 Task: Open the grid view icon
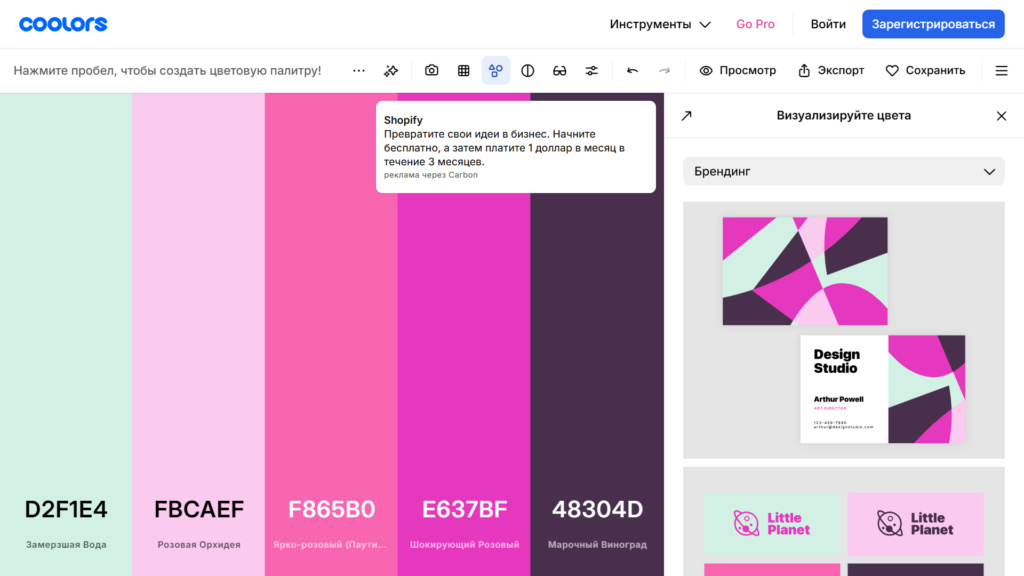point(464,71)
